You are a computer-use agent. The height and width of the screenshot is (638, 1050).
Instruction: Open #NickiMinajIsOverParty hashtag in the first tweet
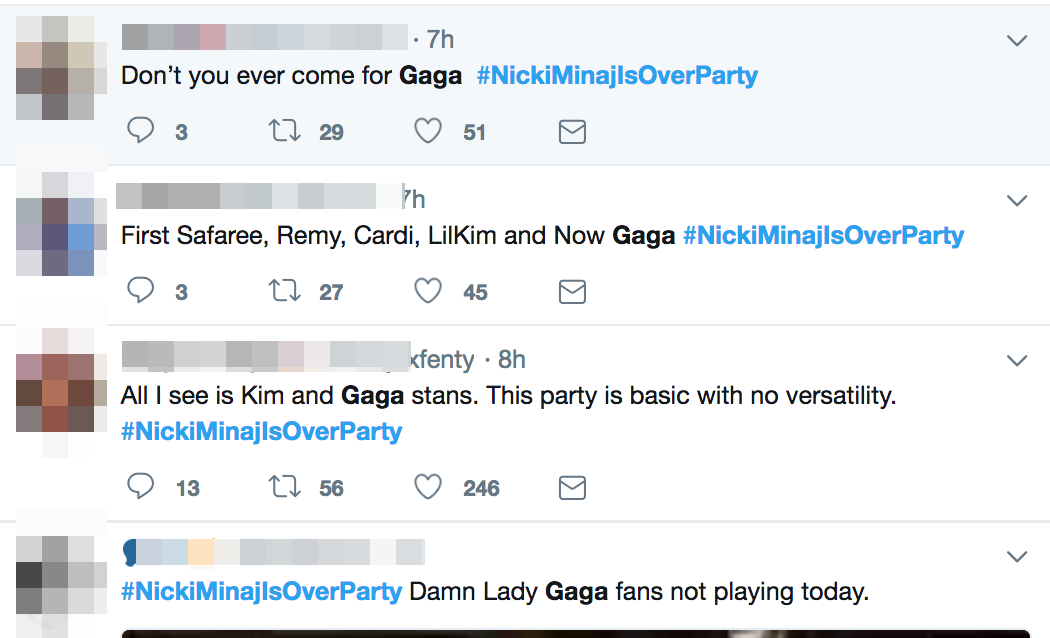pyautogui.click(x=617, y=76)
